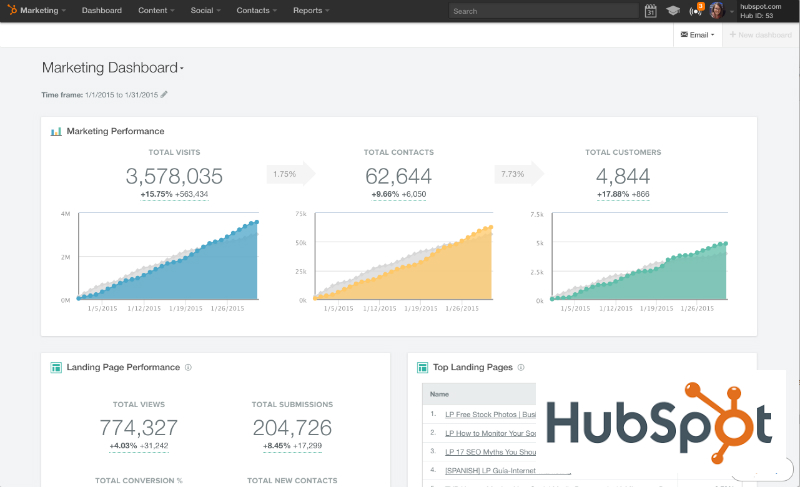Open the Email dropdown button
Viewport: 800px width, 487px height.
[x=698, y=35]
